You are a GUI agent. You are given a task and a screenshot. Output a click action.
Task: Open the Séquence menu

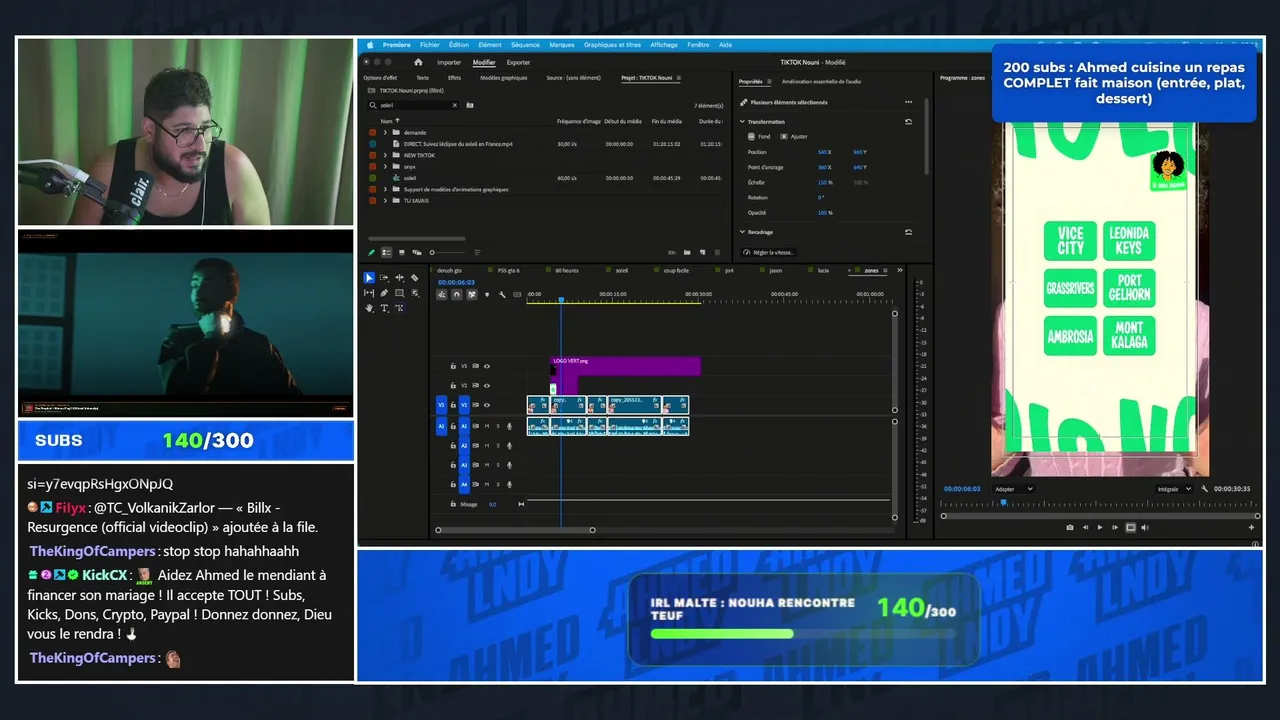[525, 45]
